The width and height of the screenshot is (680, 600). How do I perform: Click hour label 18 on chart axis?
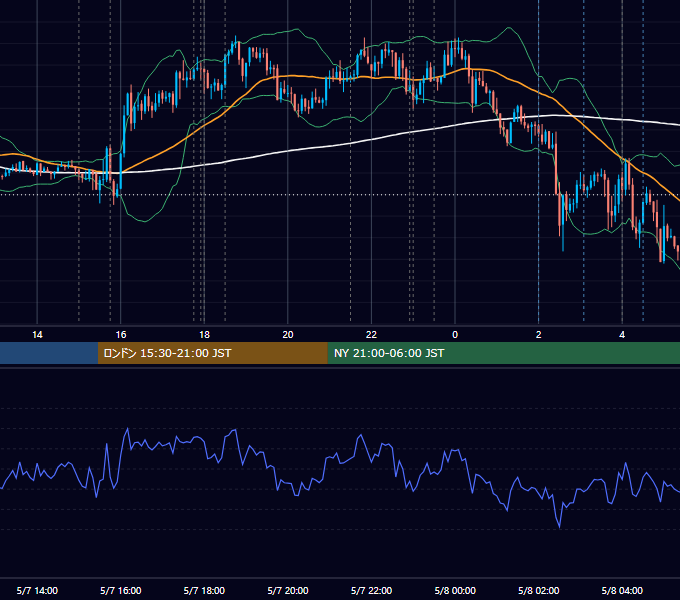pyautogui.click(x=204, y=335)
